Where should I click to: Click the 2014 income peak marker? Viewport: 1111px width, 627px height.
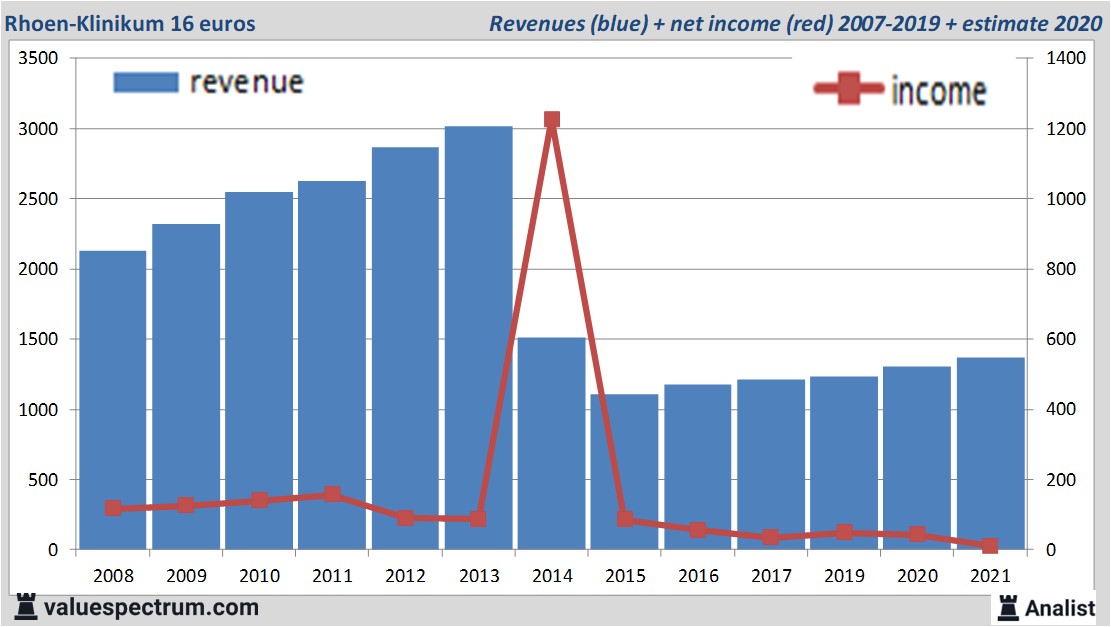pyautogui.click(x=552, y=119)
